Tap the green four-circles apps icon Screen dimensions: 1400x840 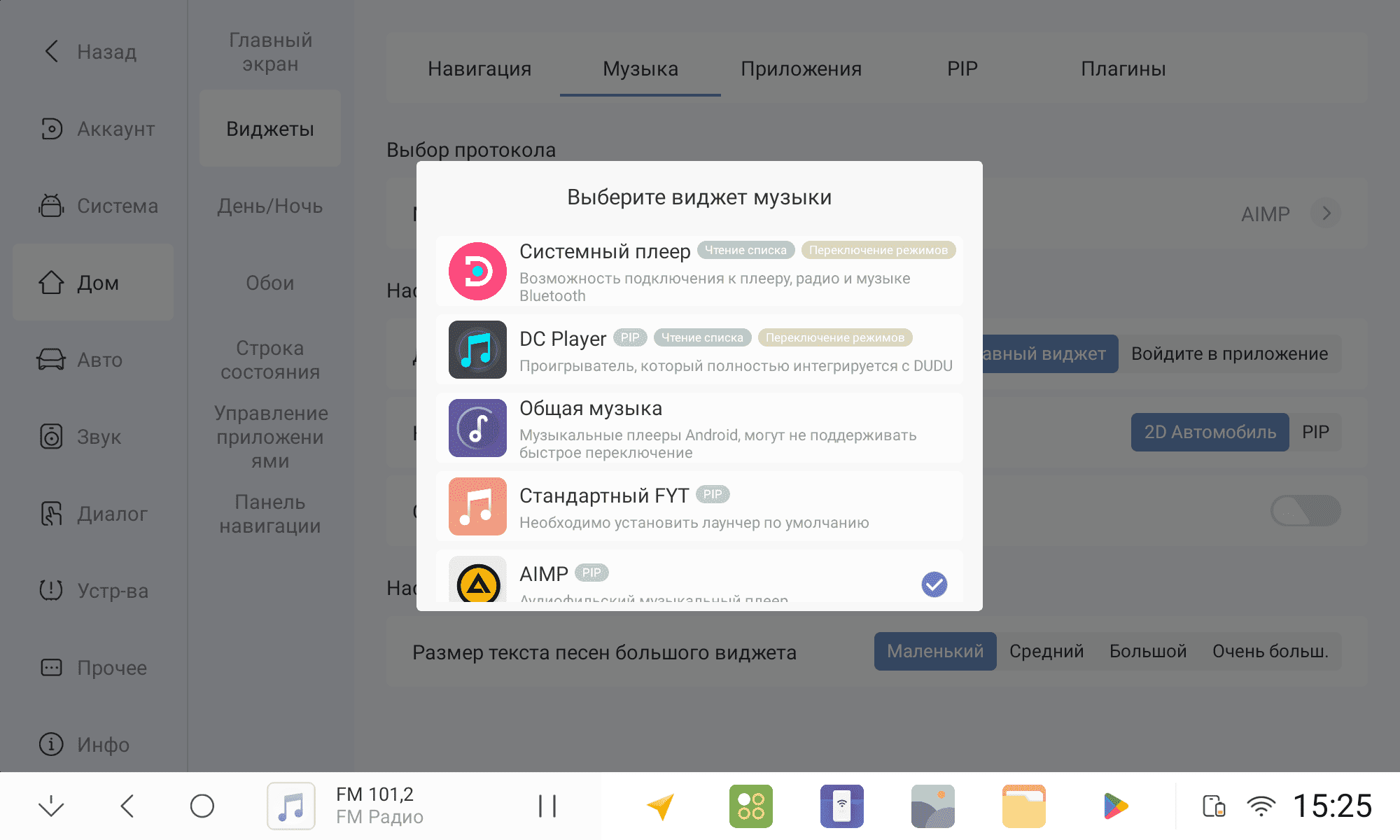click(750, 806)
